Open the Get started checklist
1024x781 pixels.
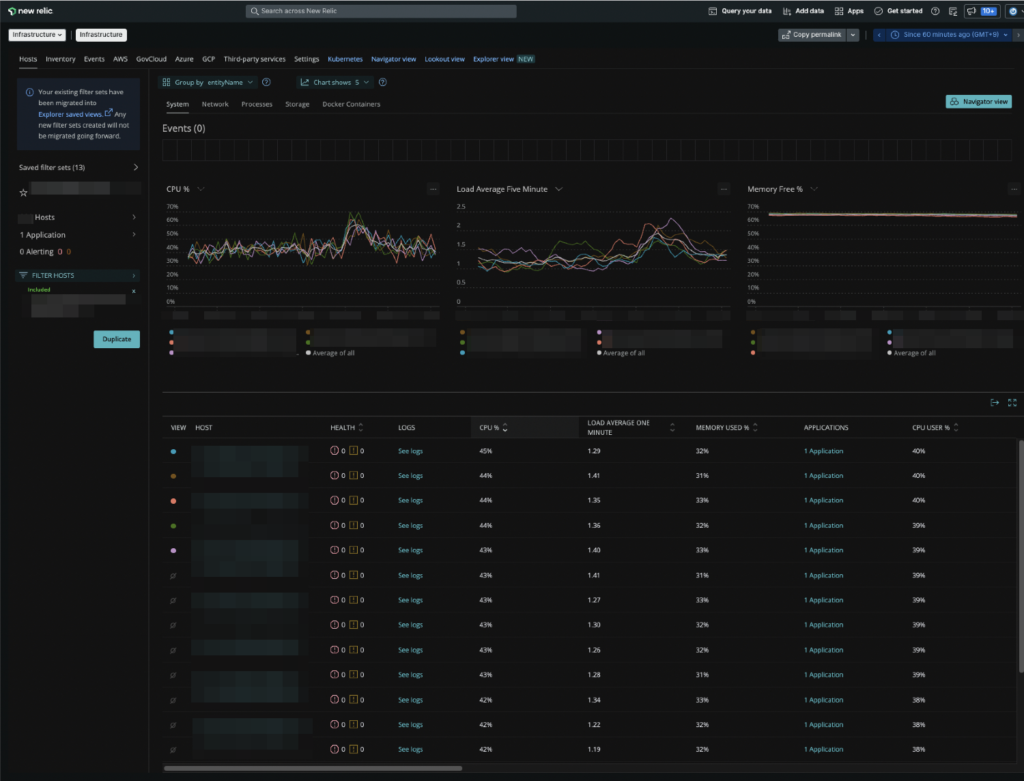pyautogui.click(x=898, y=11)
